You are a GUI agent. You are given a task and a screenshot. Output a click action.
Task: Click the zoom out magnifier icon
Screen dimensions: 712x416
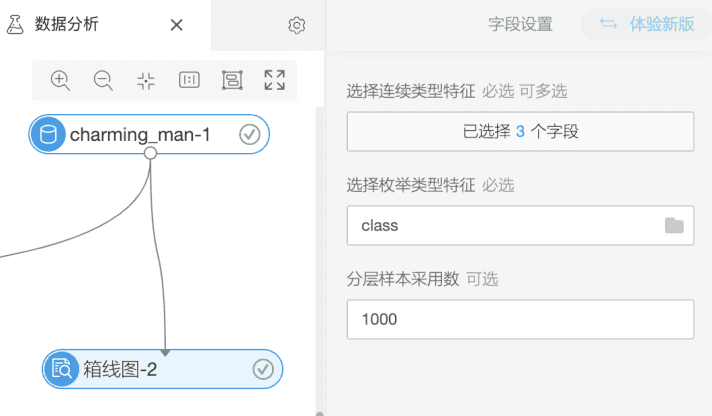click(x=103, y=80)
